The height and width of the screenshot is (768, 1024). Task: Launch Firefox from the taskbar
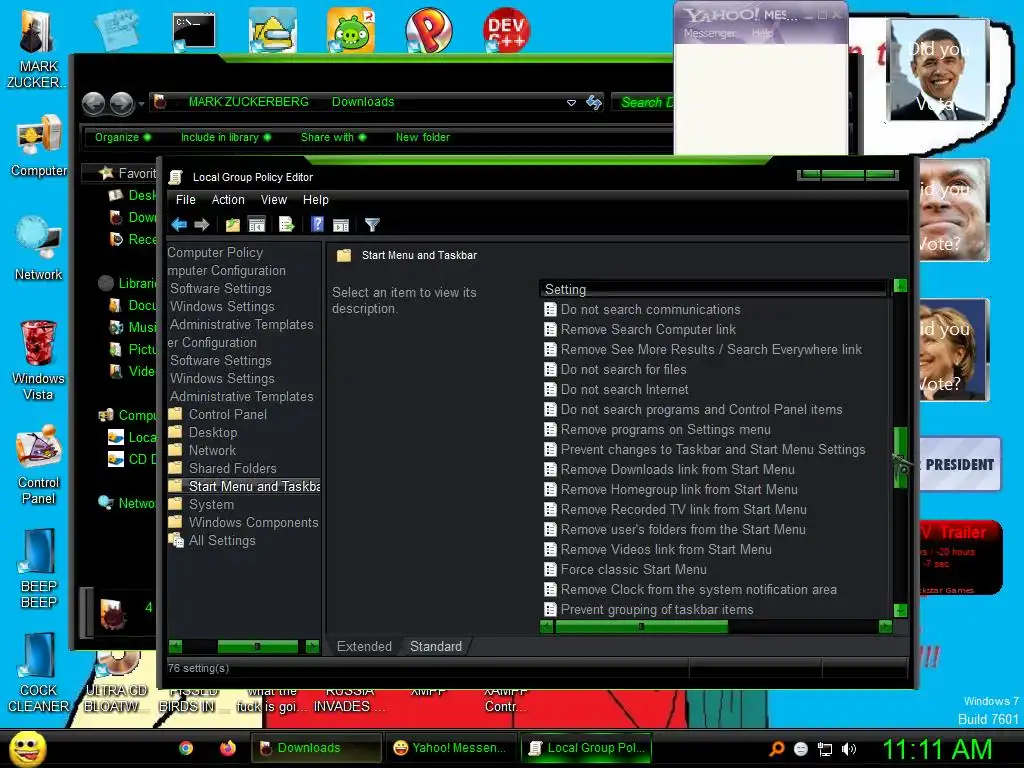(228, 748)
